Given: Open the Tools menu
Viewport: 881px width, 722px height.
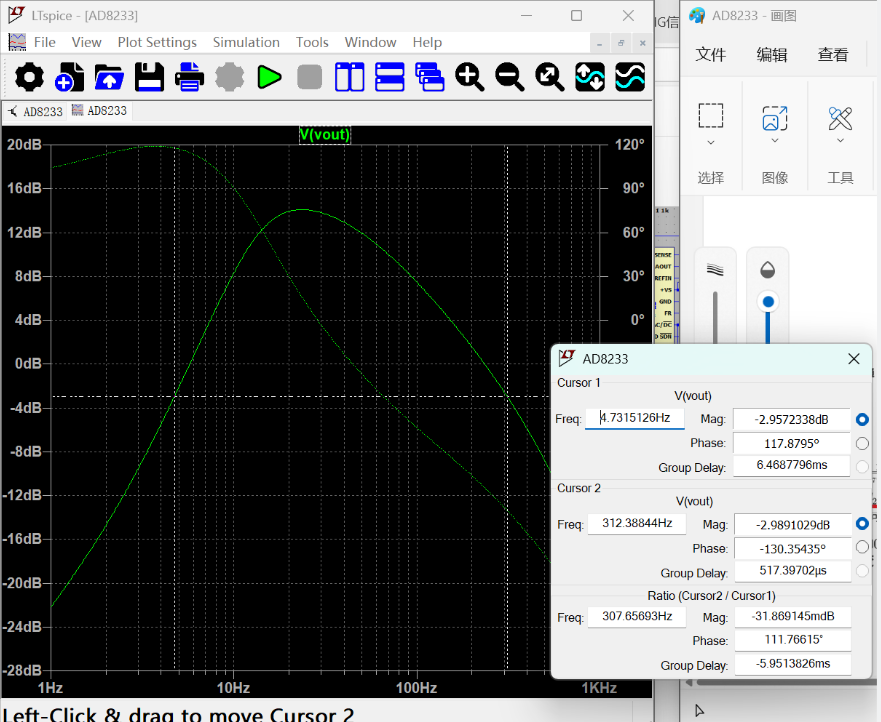Looking at the screenshot, I should (x=312, y=42).
